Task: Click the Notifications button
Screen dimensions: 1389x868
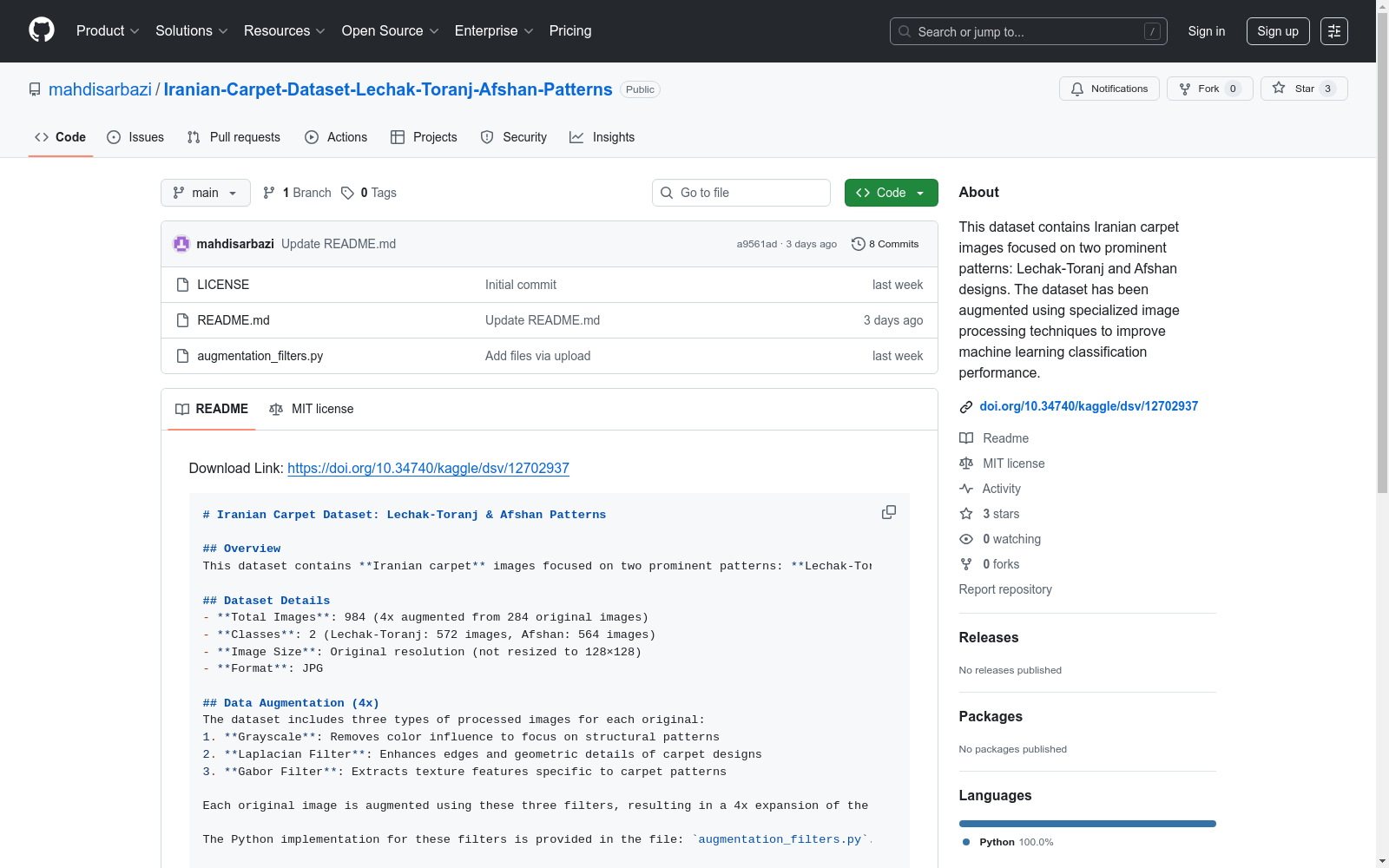Action: [x=1109, y=89]
